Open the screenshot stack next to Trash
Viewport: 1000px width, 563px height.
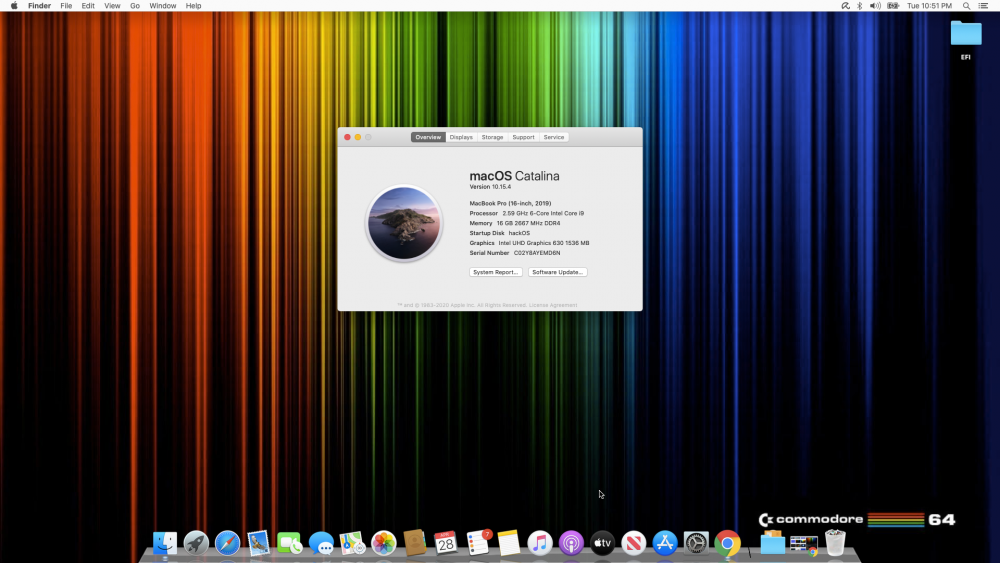coord(804,545)
